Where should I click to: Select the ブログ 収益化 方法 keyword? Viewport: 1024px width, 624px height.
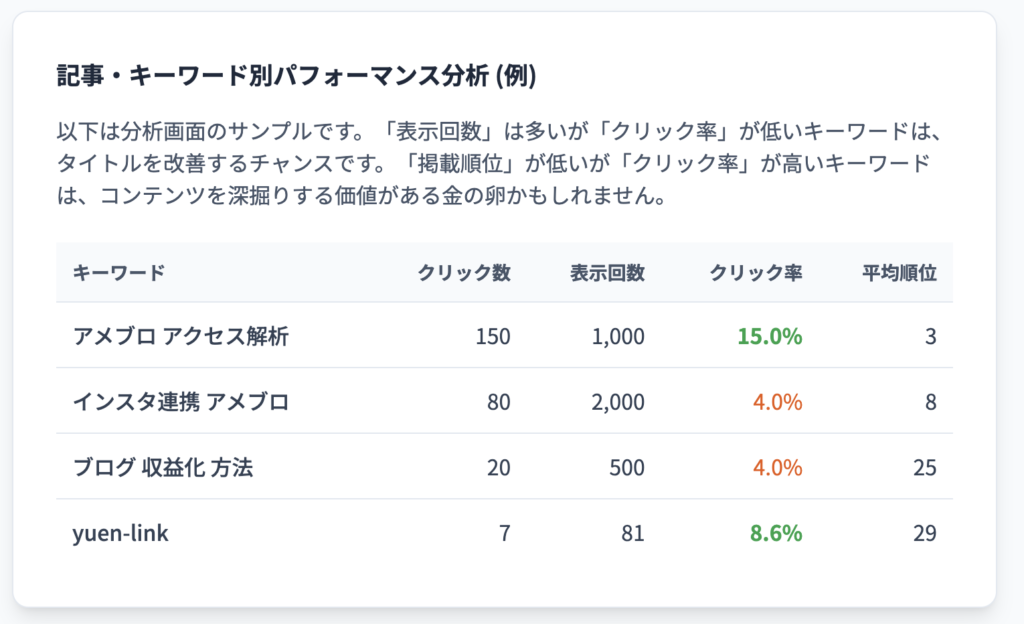coord(163,468)
